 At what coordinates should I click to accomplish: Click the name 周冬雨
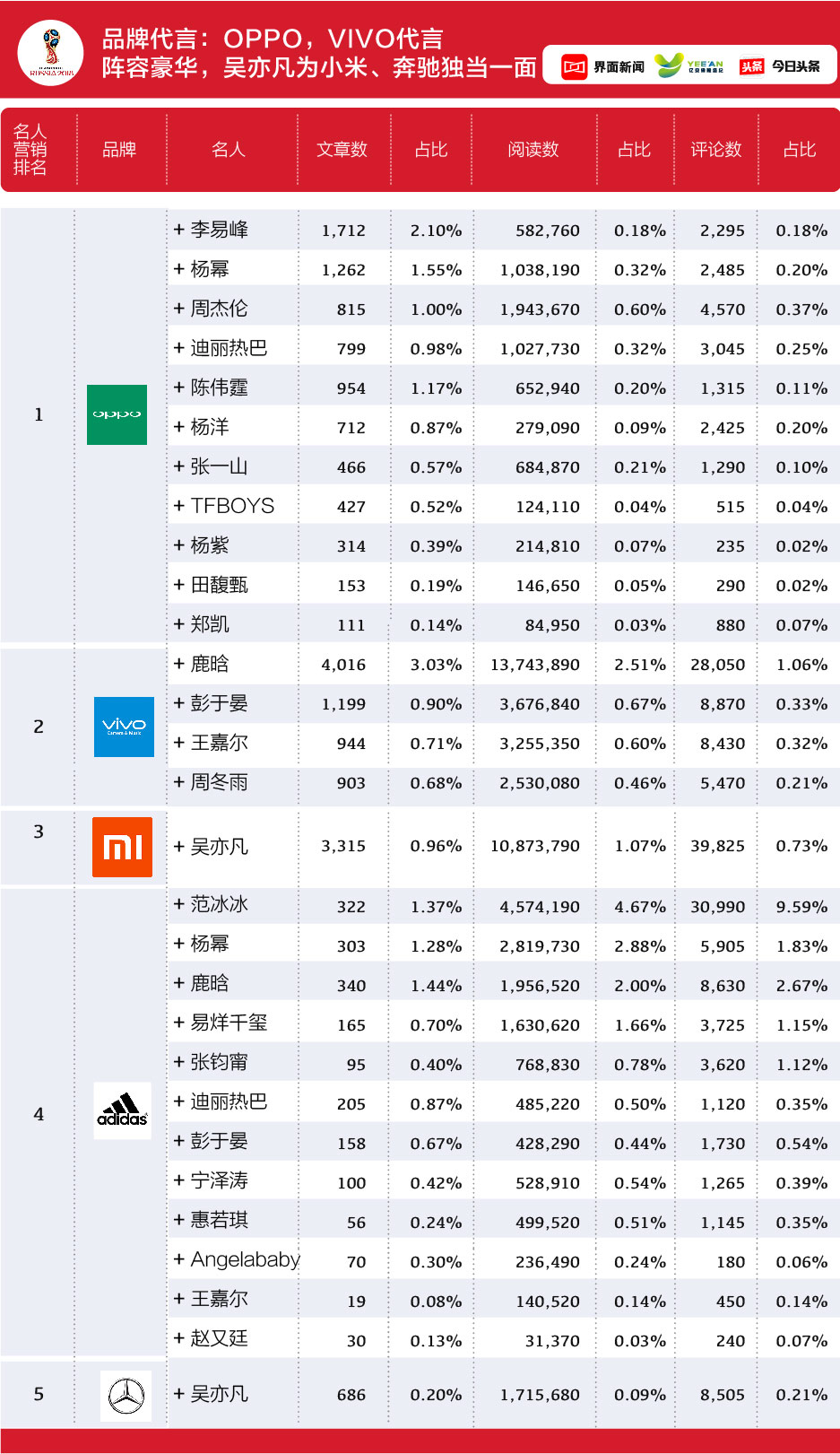point(219,782)
